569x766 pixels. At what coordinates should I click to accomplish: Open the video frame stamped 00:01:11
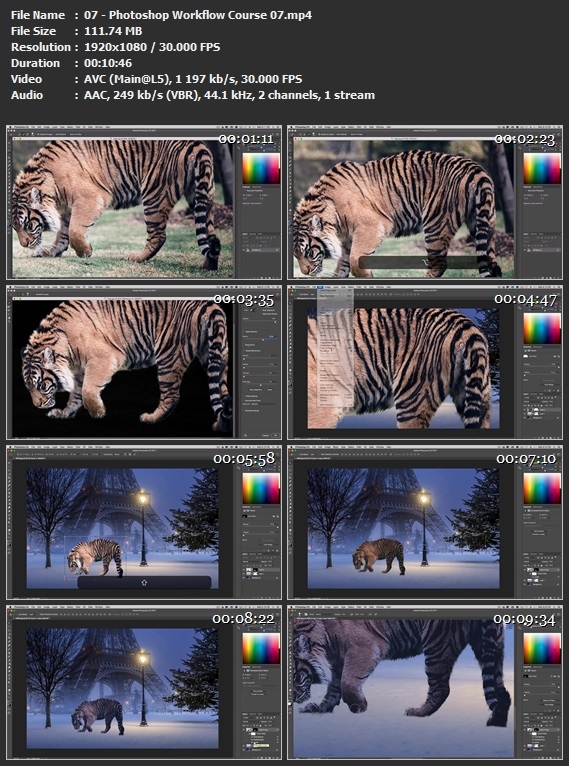144,202
